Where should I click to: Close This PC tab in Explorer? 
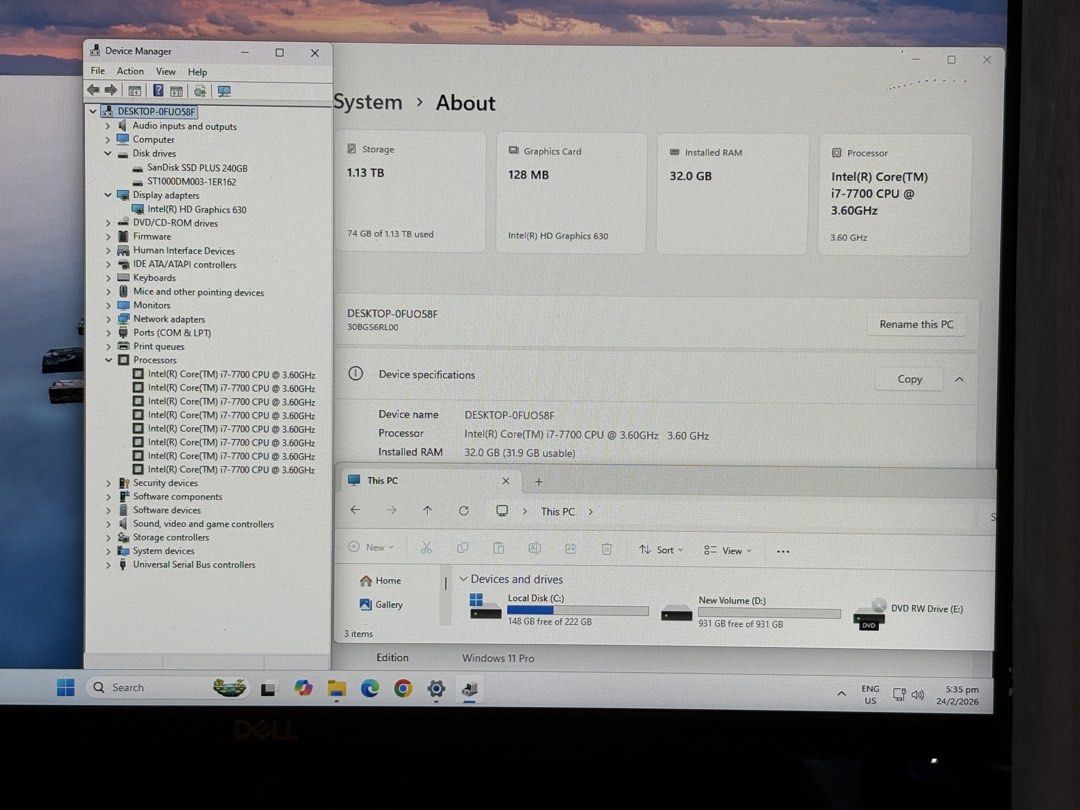click(506, 481)
